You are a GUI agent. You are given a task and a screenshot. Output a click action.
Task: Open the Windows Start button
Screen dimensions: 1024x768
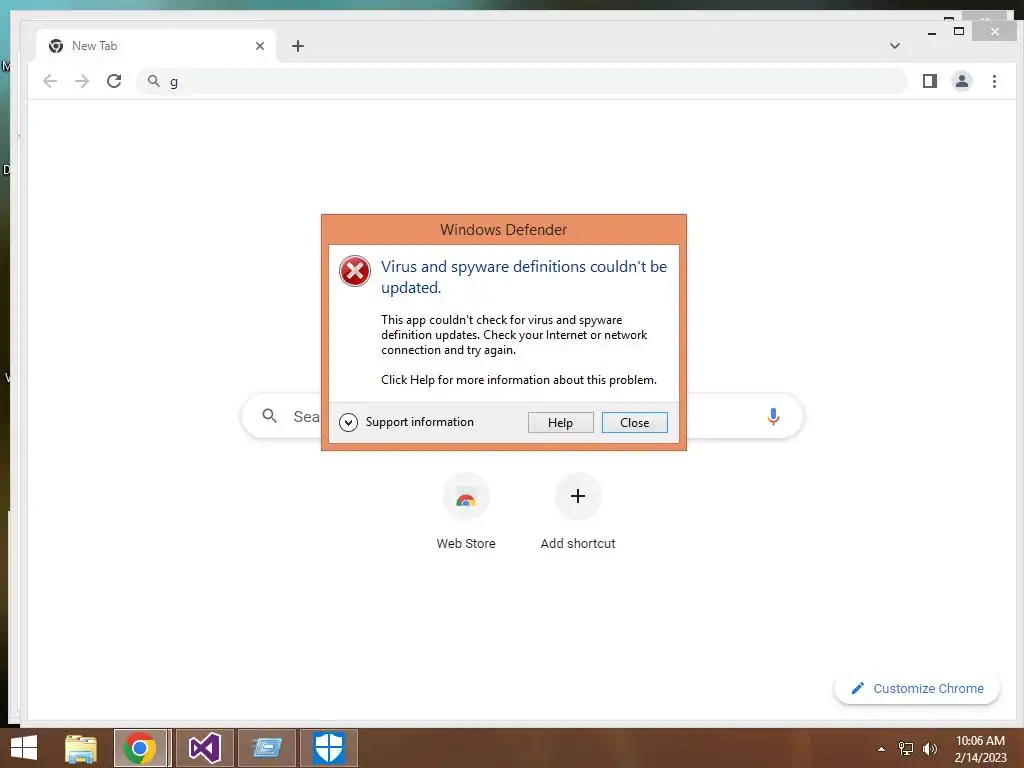[24, 748]
